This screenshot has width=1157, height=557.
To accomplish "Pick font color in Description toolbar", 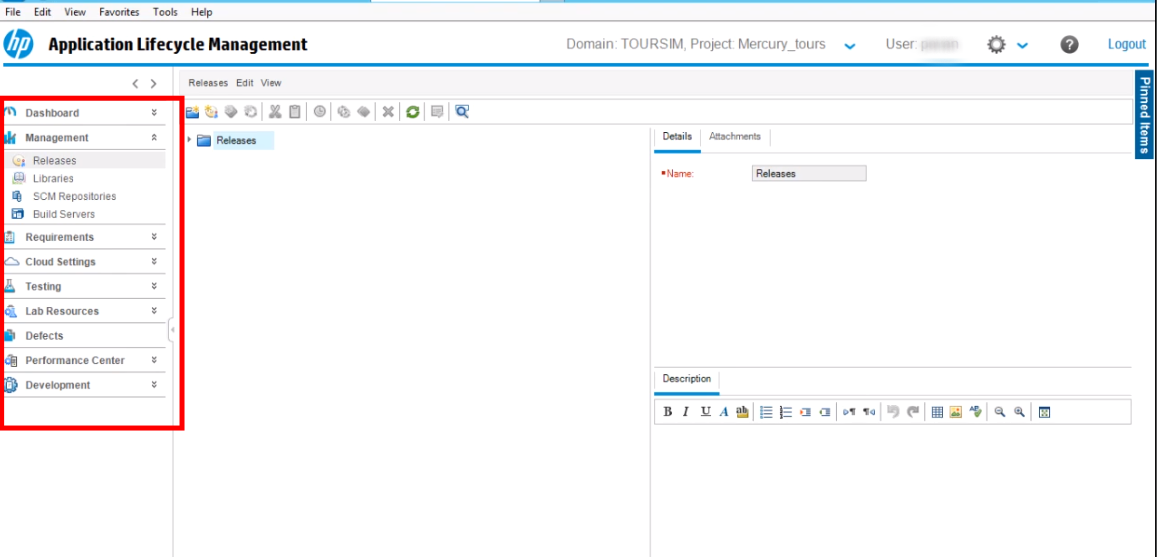I will (x=723, y=412).
